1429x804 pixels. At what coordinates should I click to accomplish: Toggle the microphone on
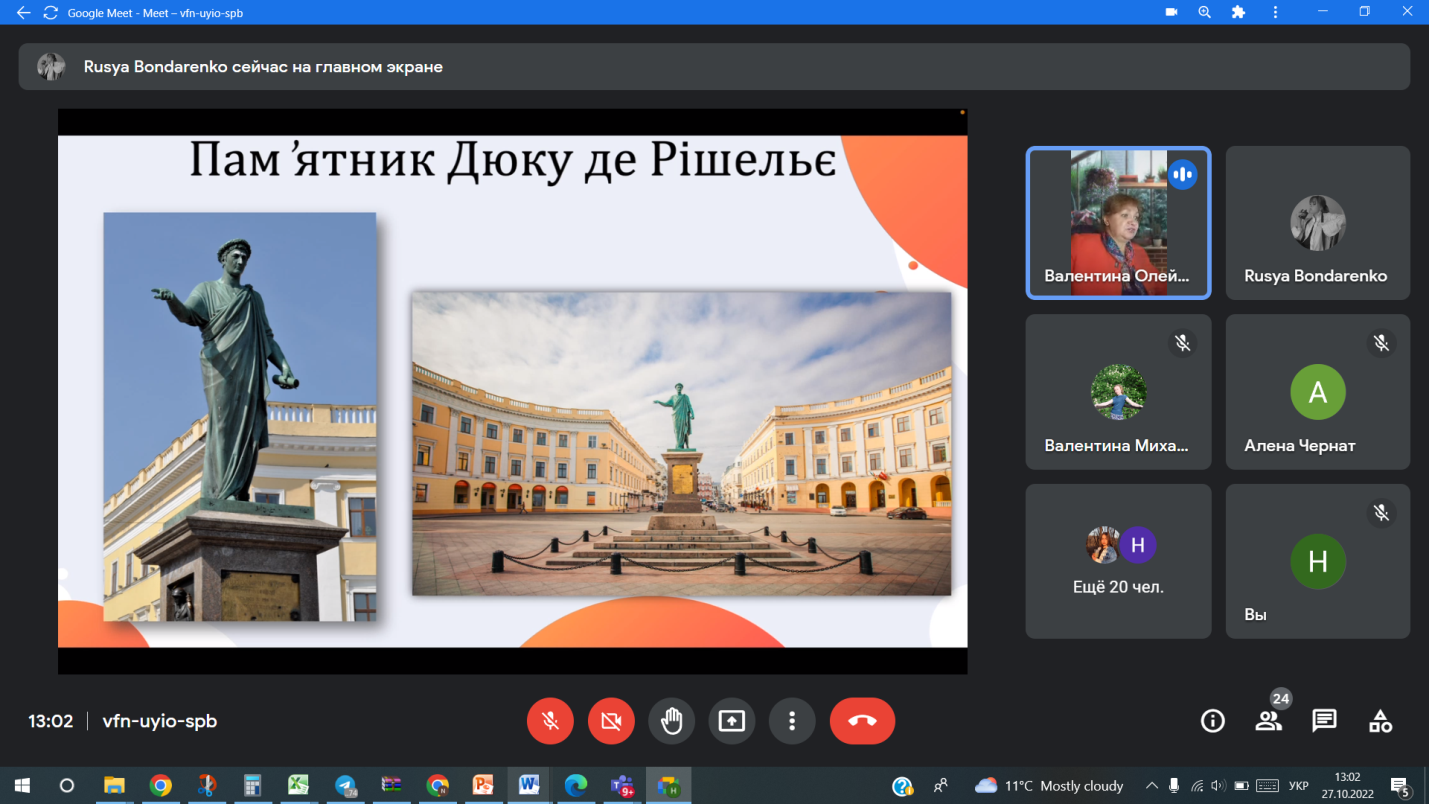[x=550, y=721]
